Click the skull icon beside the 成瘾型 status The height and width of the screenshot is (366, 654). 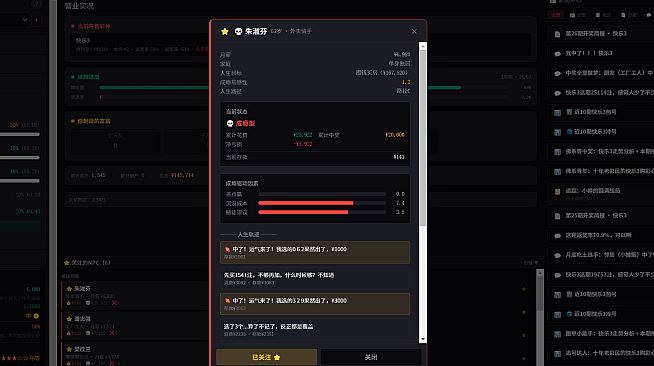[230, 123]
